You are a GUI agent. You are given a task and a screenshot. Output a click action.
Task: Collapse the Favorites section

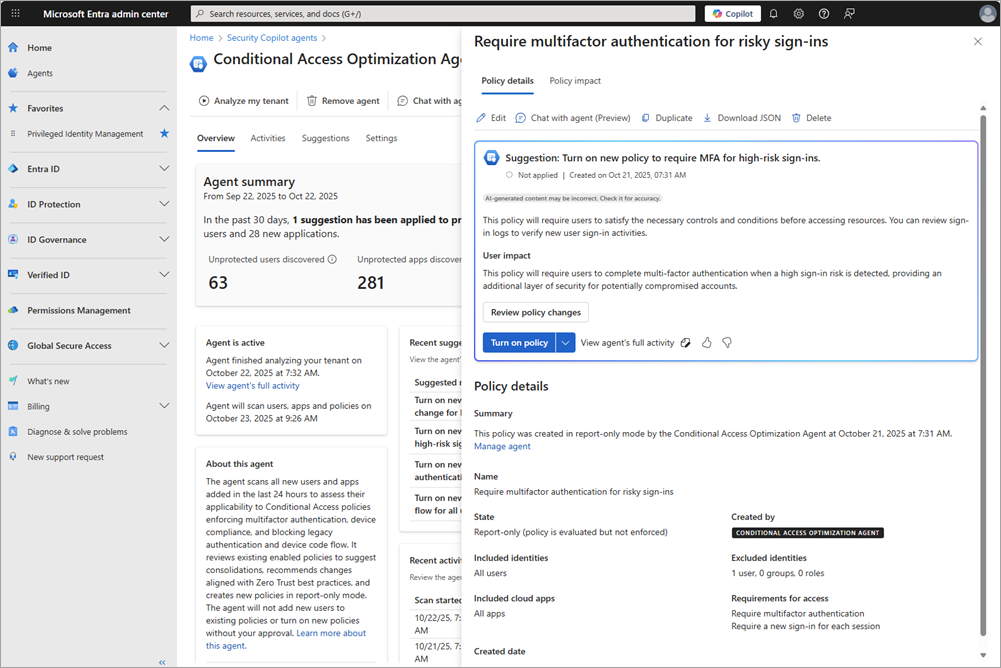click(163, 107)
